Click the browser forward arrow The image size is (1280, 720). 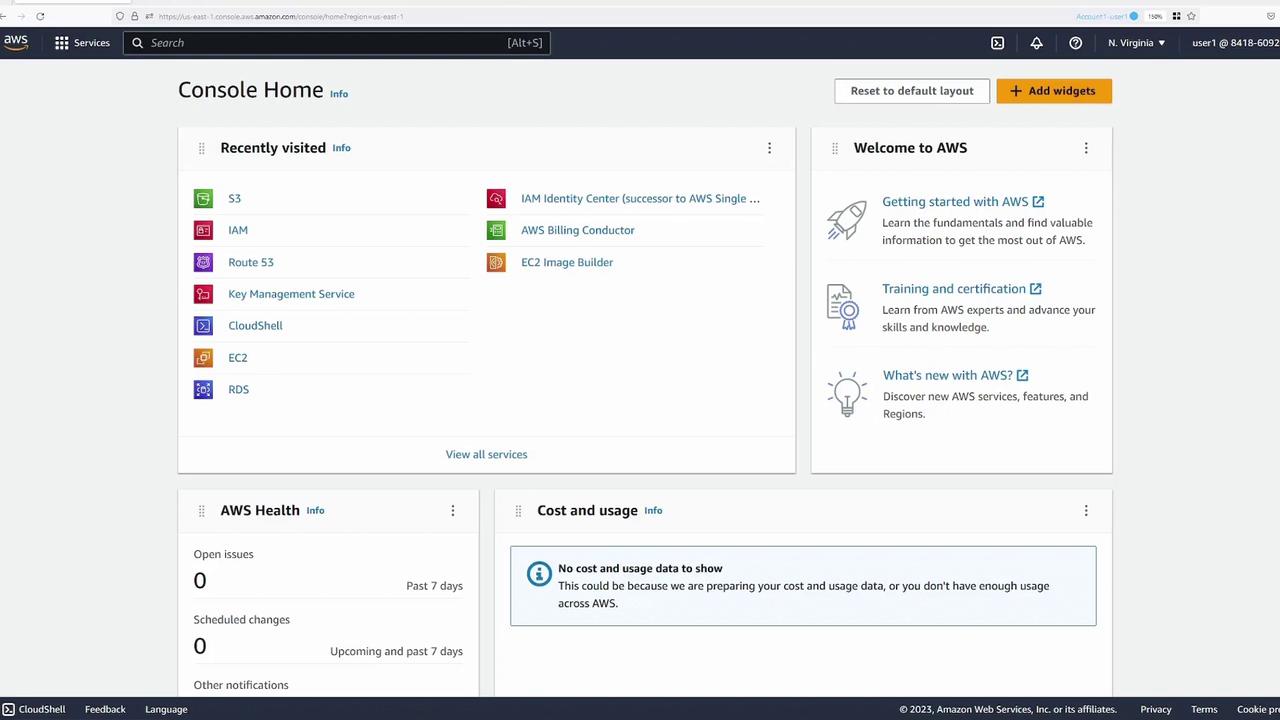click(x=21, y=16)
